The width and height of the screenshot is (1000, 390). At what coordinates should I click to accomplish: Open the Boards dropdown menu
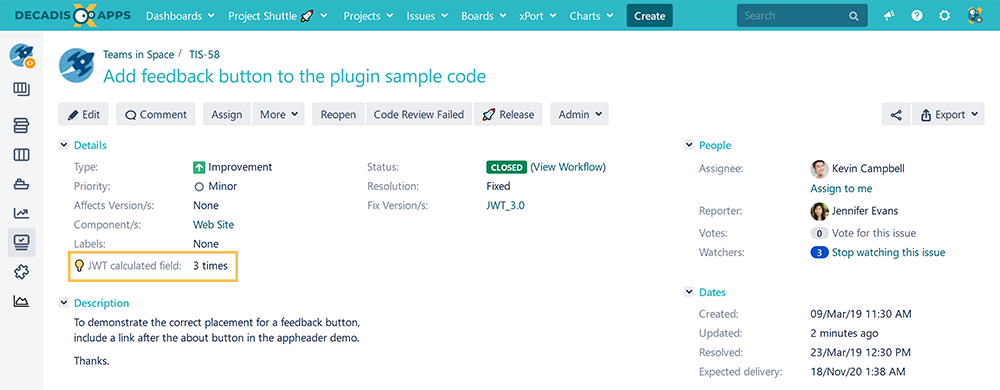coord(483,16)
